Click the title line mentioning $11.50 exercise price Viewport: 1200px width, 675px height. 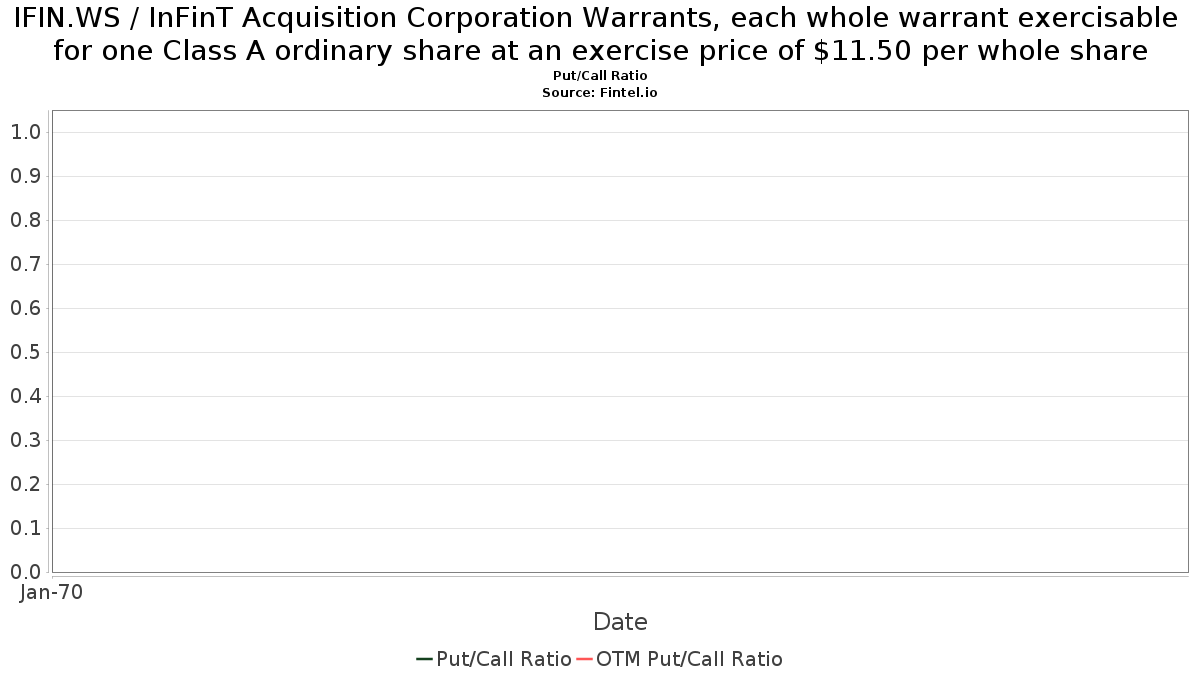[x=600, y=50]
